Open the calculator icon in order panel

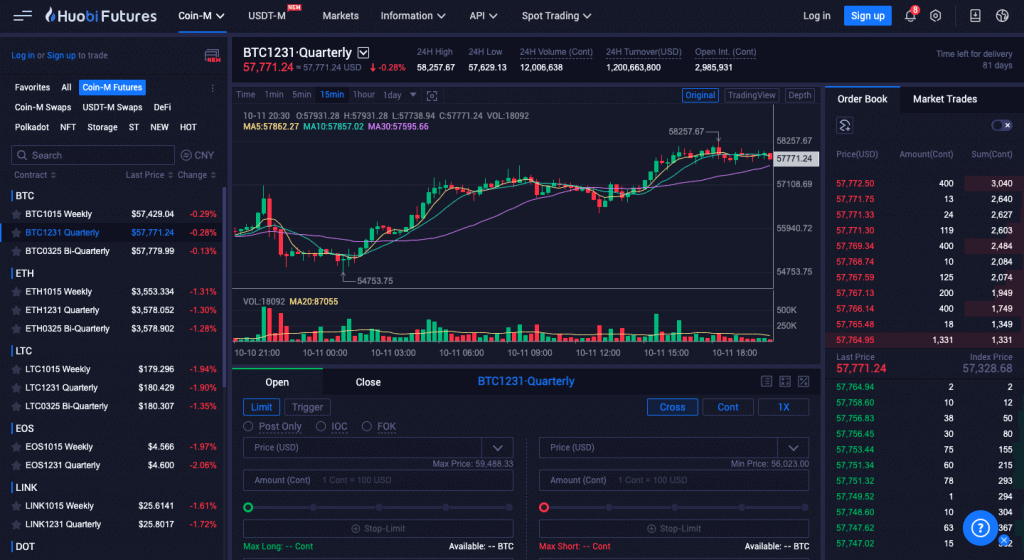click(785, 382)
